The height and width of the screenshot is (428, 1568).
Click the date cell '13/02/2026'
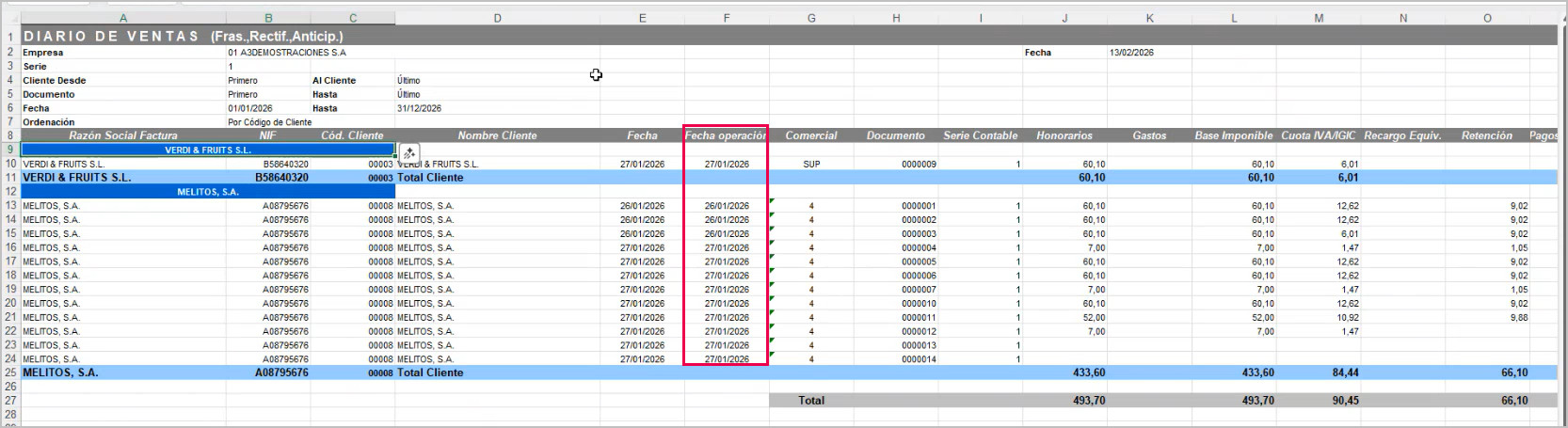coord(1149,53)
